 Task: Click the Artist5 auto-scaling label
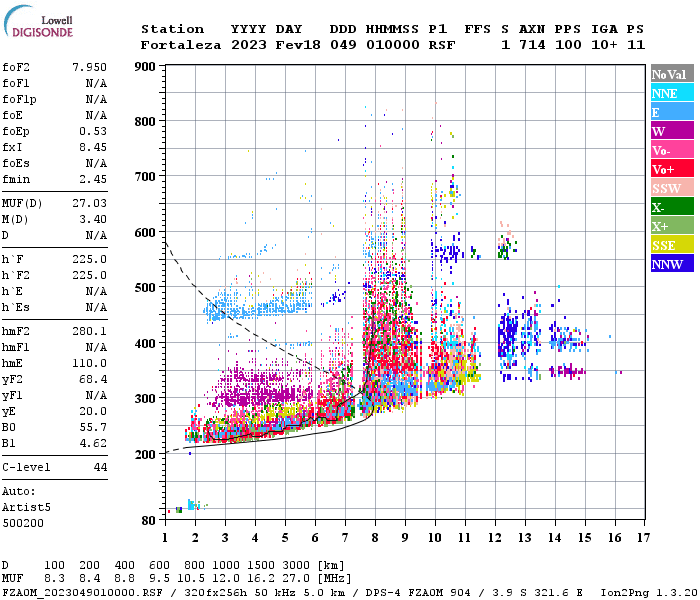pyautogui.click(x=26, y=508)
